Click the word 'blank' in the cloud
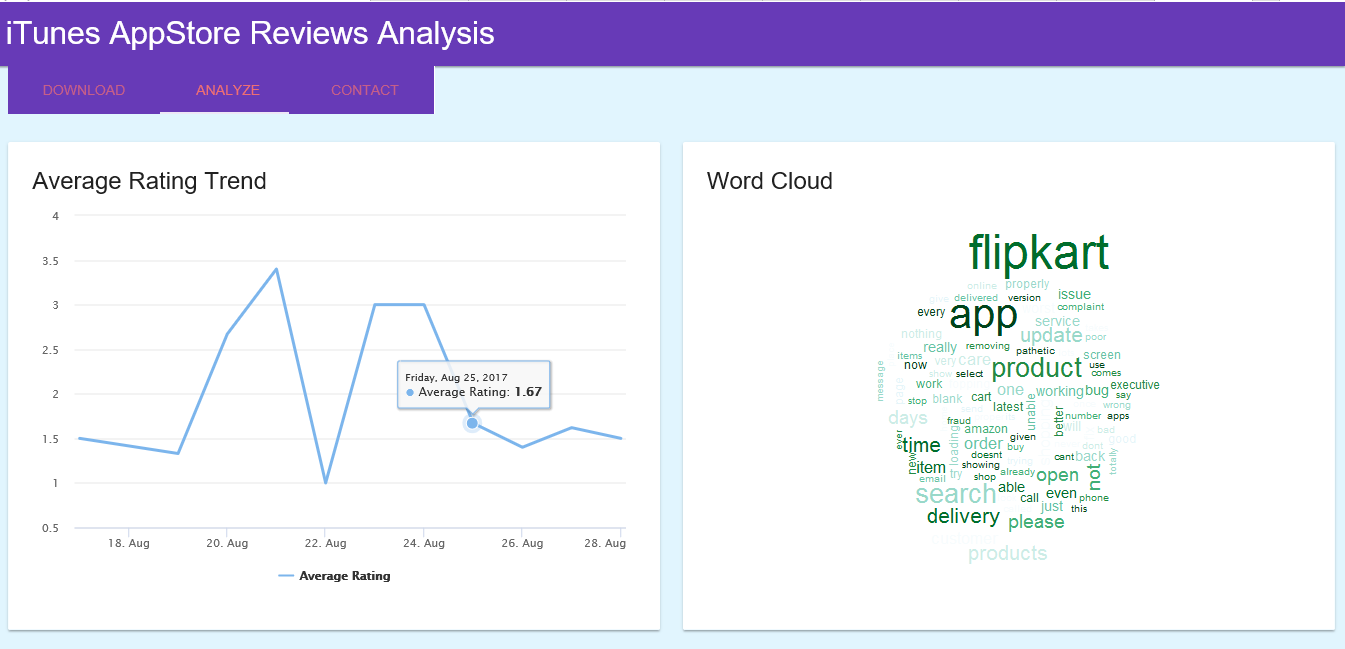1345x649 pixels. (947, 399)
